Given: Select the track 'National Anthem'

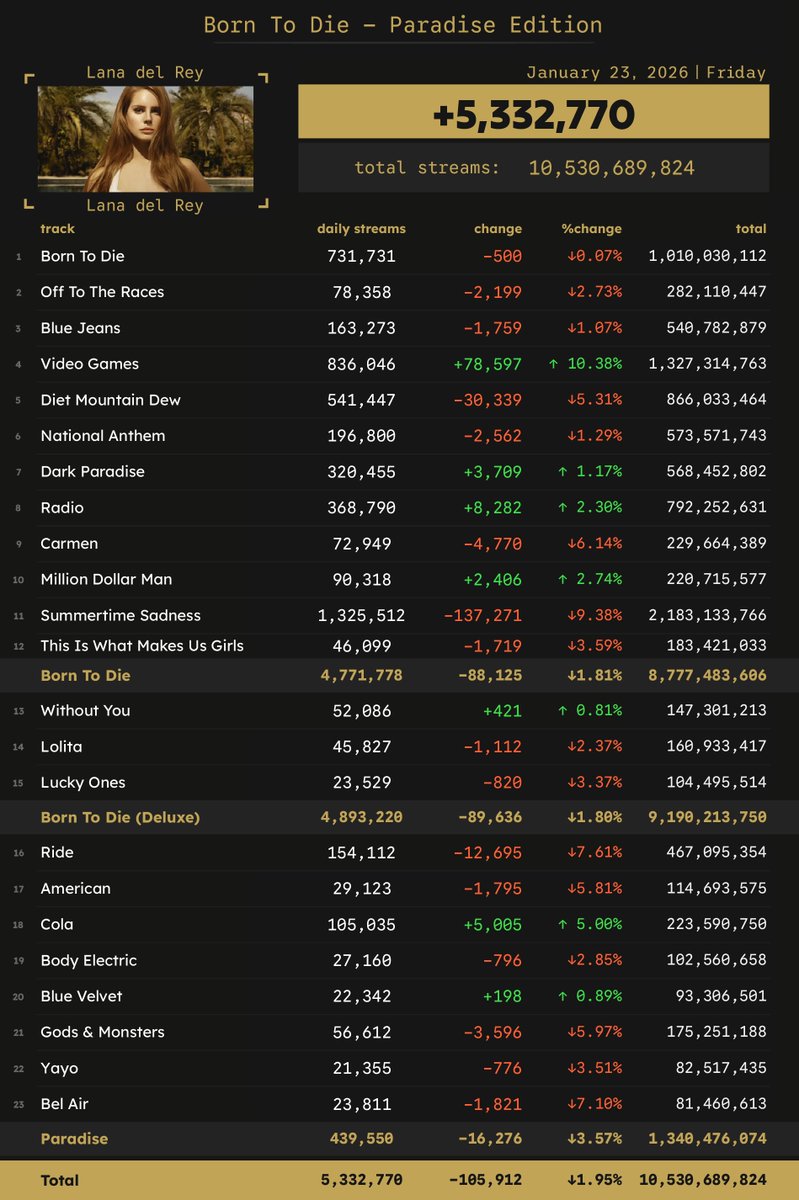Looking at the screenshot, I should tap(103, 436).
